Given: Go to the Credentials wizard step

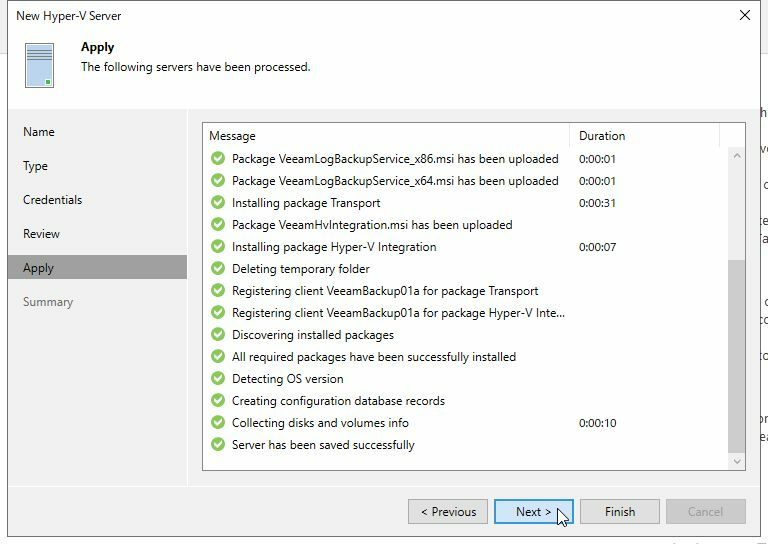Looking at the screenshot, I should 53,200.
